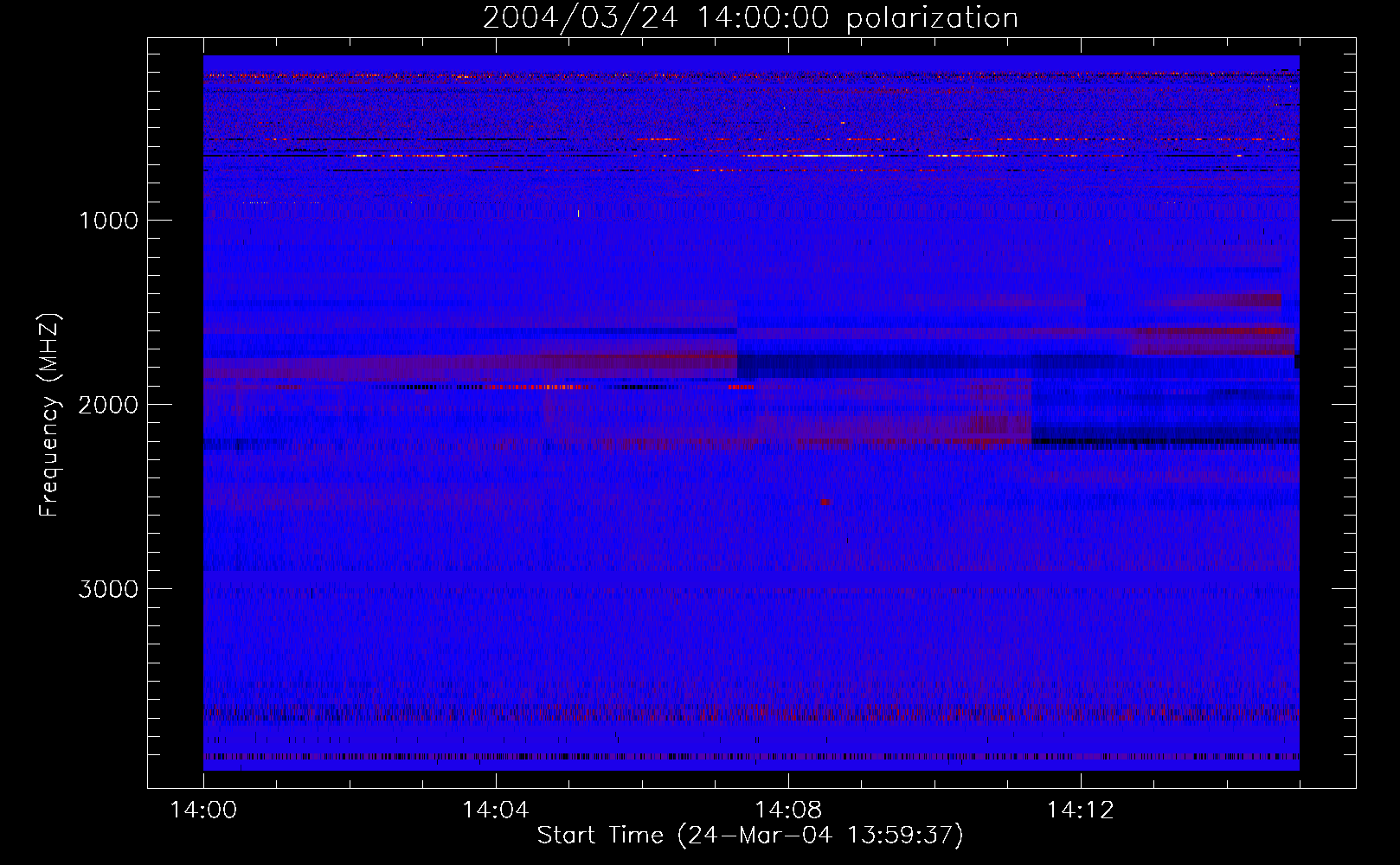Click the 1000 frequency tick label

108,221
